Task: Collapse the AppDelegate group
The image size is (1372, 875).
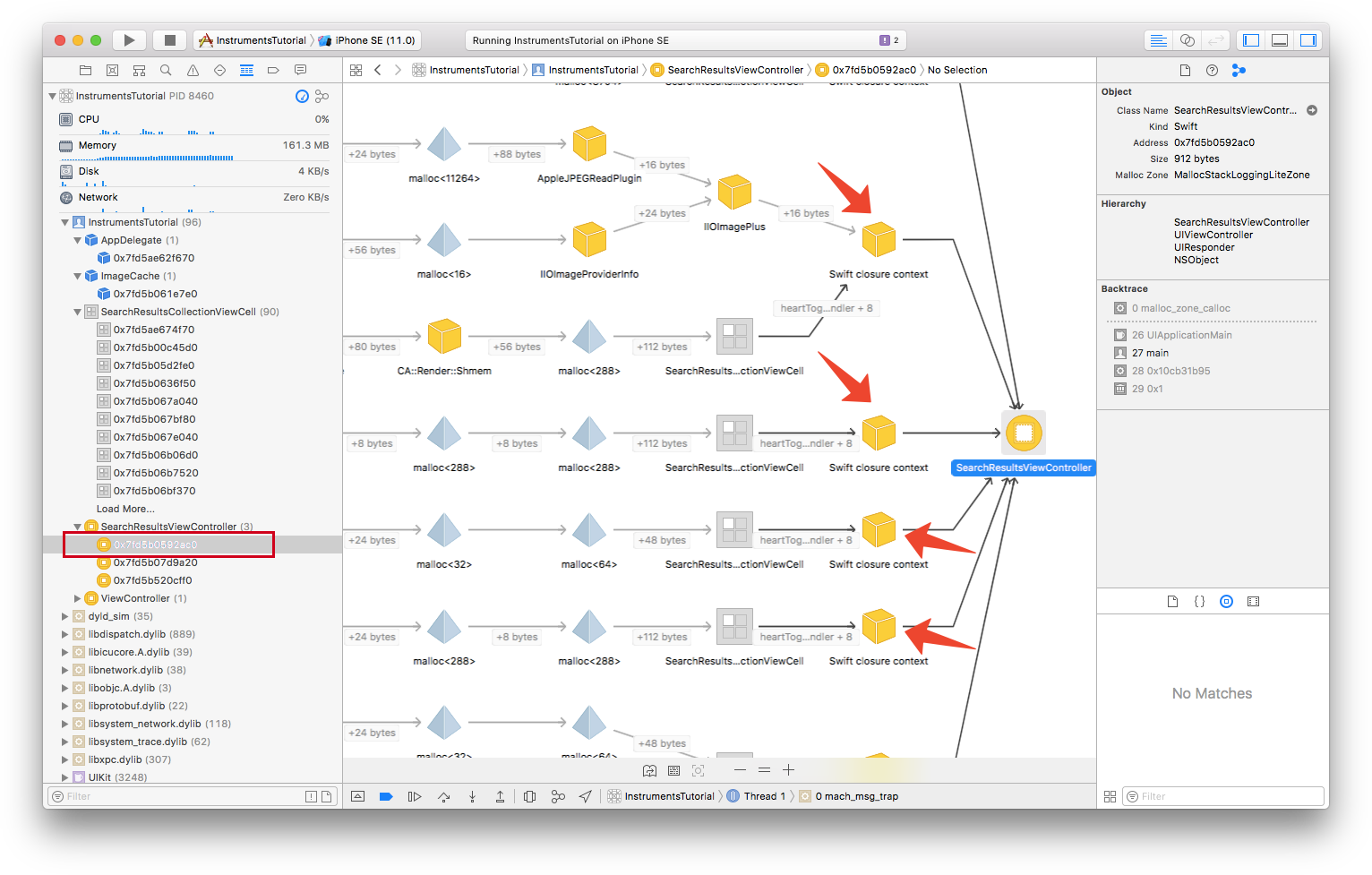Action: [77, 240]
